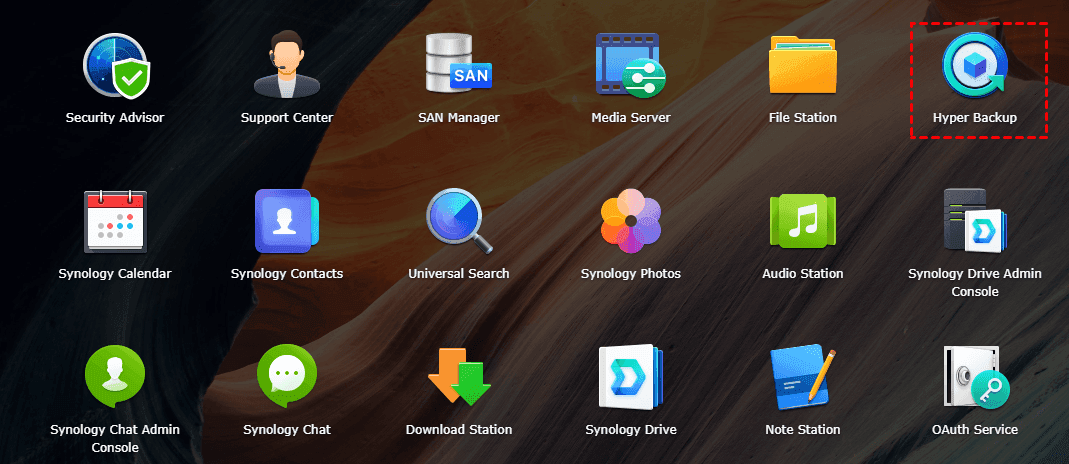Launch Synology Chat Admin Console
Screen dimensions: 1069x464
click(115, 377)
